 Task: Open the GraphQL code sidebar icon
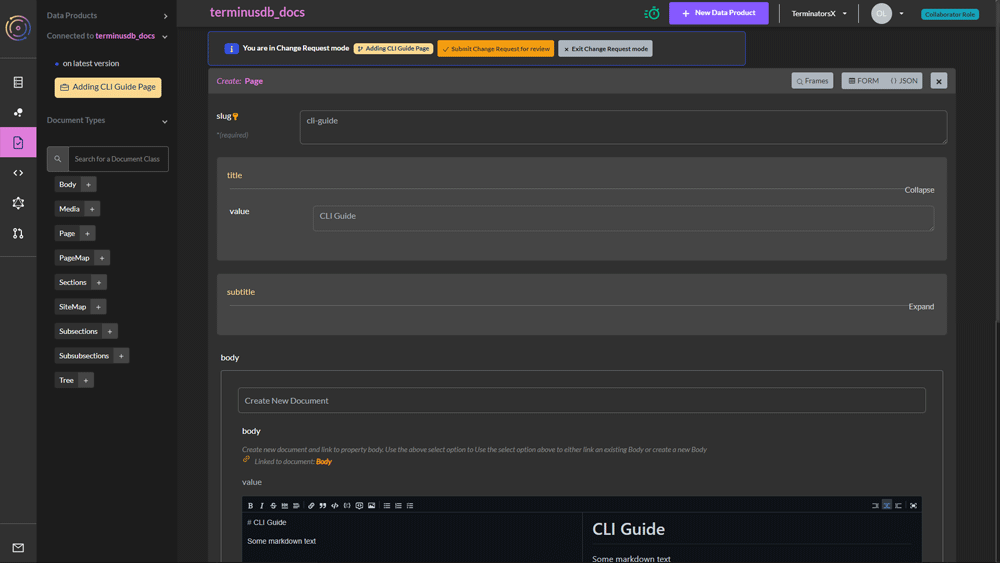[18, 173]
